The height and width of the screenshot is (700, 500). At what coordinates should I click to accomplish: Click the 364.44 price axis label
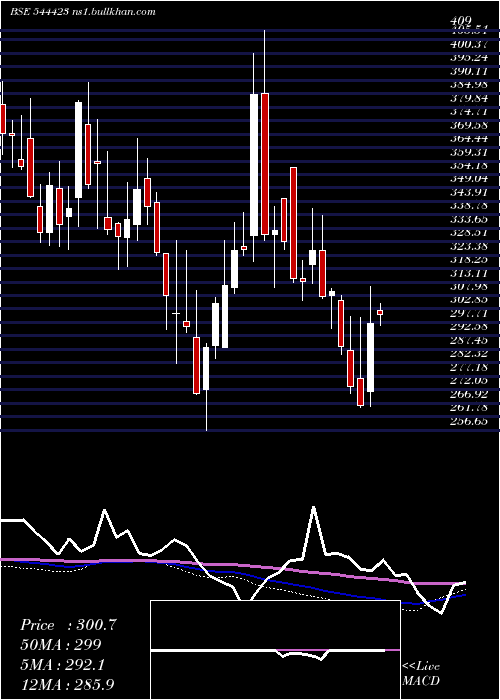click(x=469, y=139)
